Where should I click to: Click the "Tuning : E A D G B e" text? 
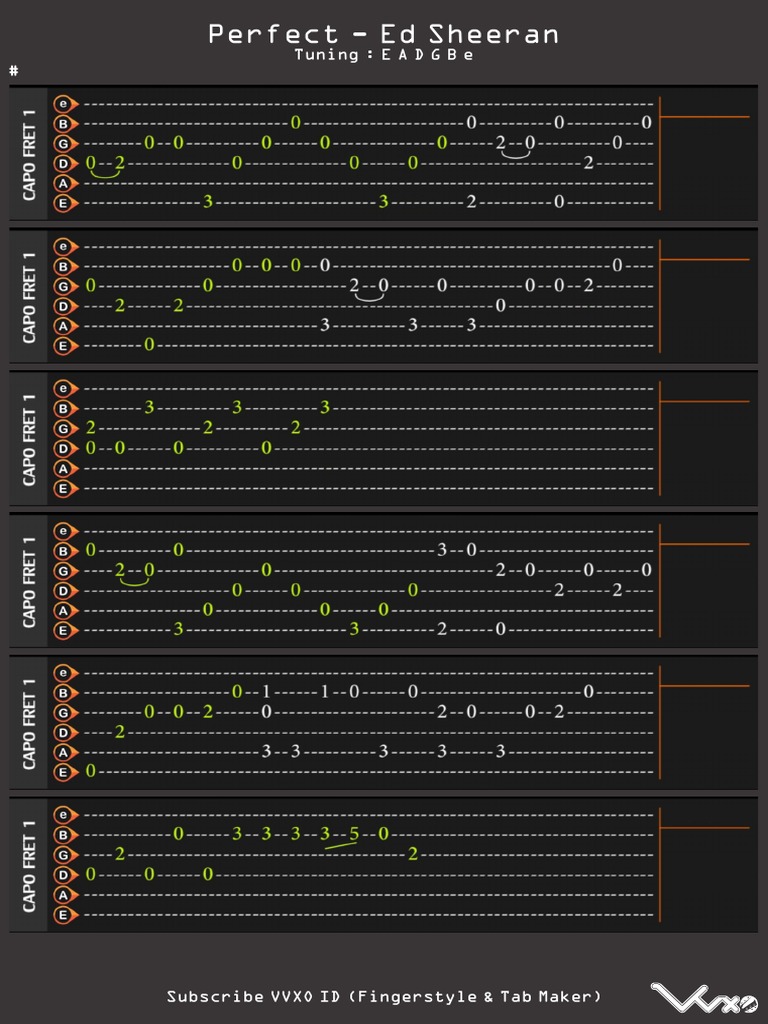tap(384, 55)
